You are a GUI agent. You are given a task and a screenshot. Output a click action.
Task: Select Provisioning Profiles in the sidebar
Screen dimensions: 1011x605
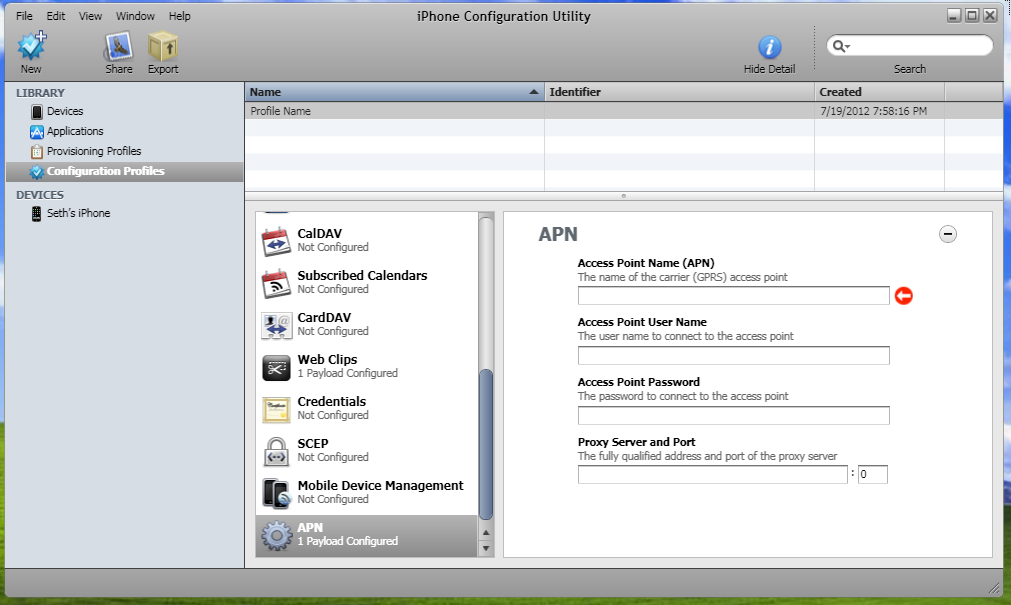(124, 152)
